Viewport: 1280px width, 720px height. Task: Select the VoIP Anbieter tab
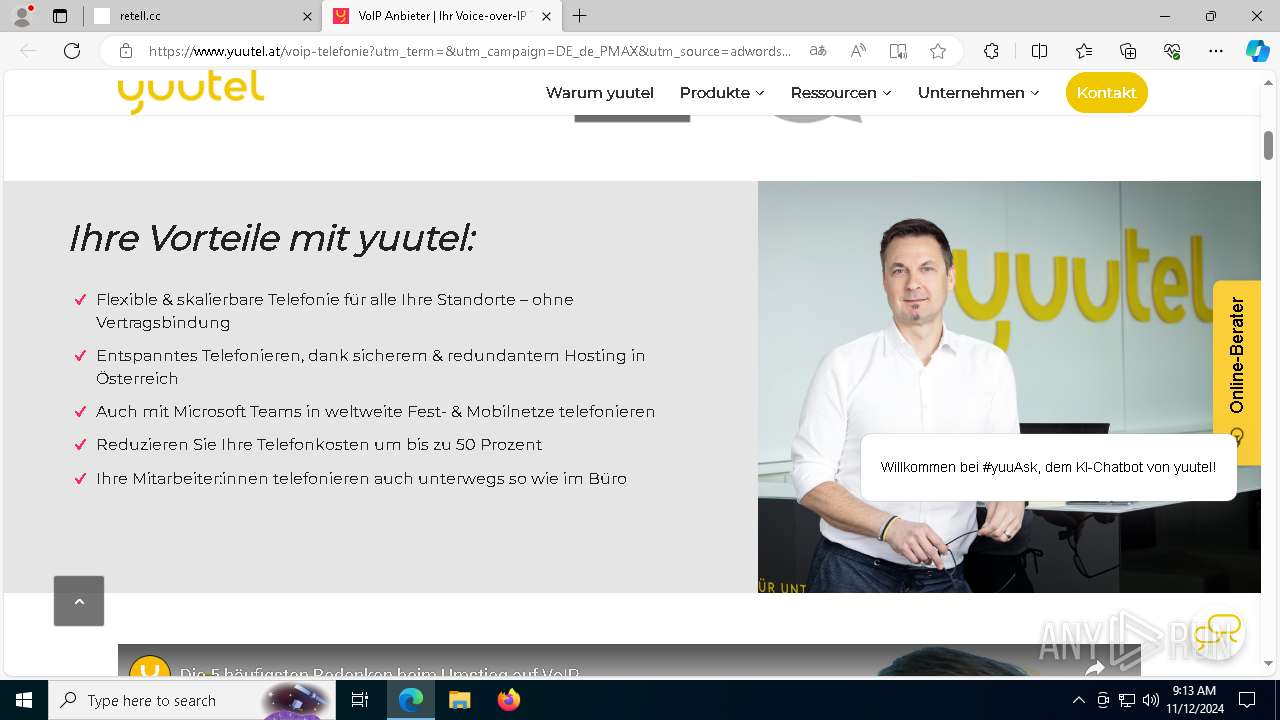click(442, 16)
